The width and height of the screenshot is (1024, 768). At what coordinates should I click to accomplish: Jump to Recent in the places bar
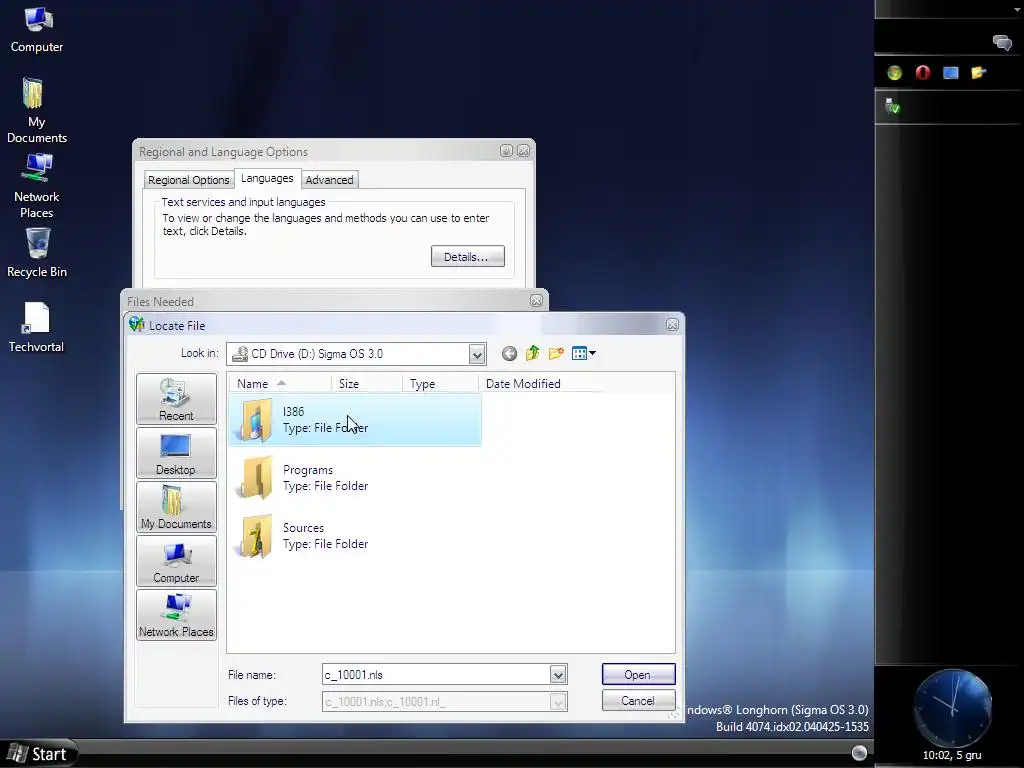tap(176, 399)
